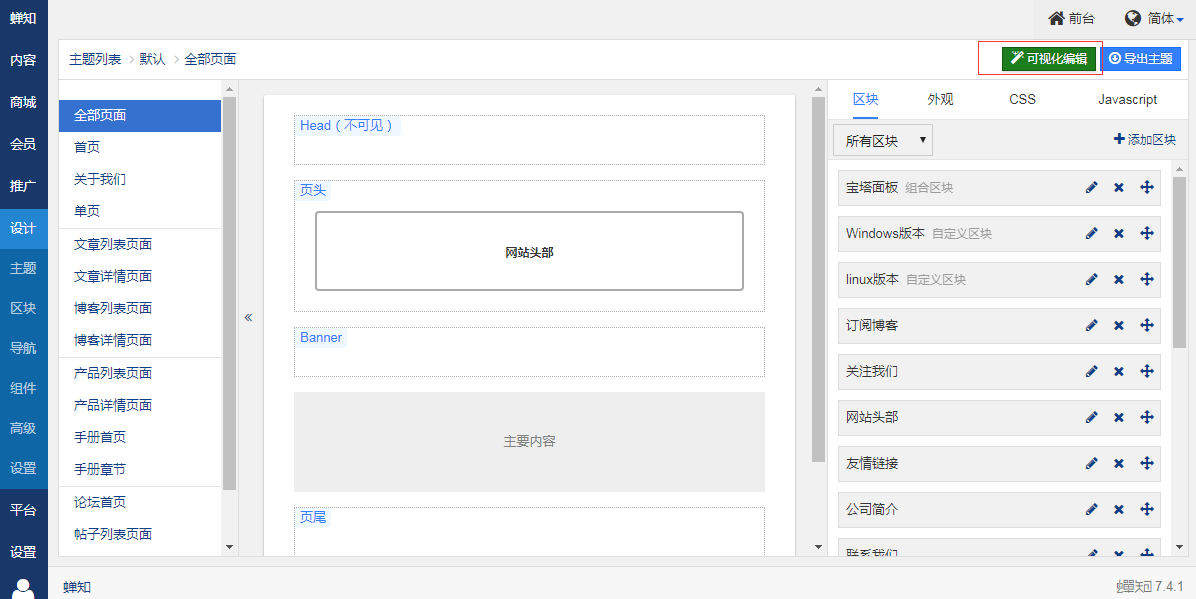
Task: Click the 可视化编辑 button
Action: [x=1048, y=59]
